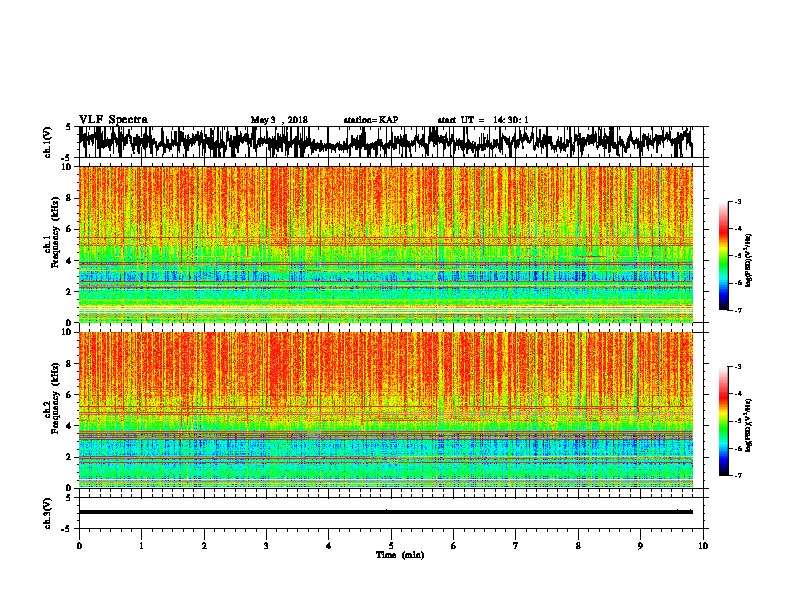Image resolution: width=792 pixels, height=612 pixels.
Task: Click time axis tick label "3"
Action: point(266,546)
